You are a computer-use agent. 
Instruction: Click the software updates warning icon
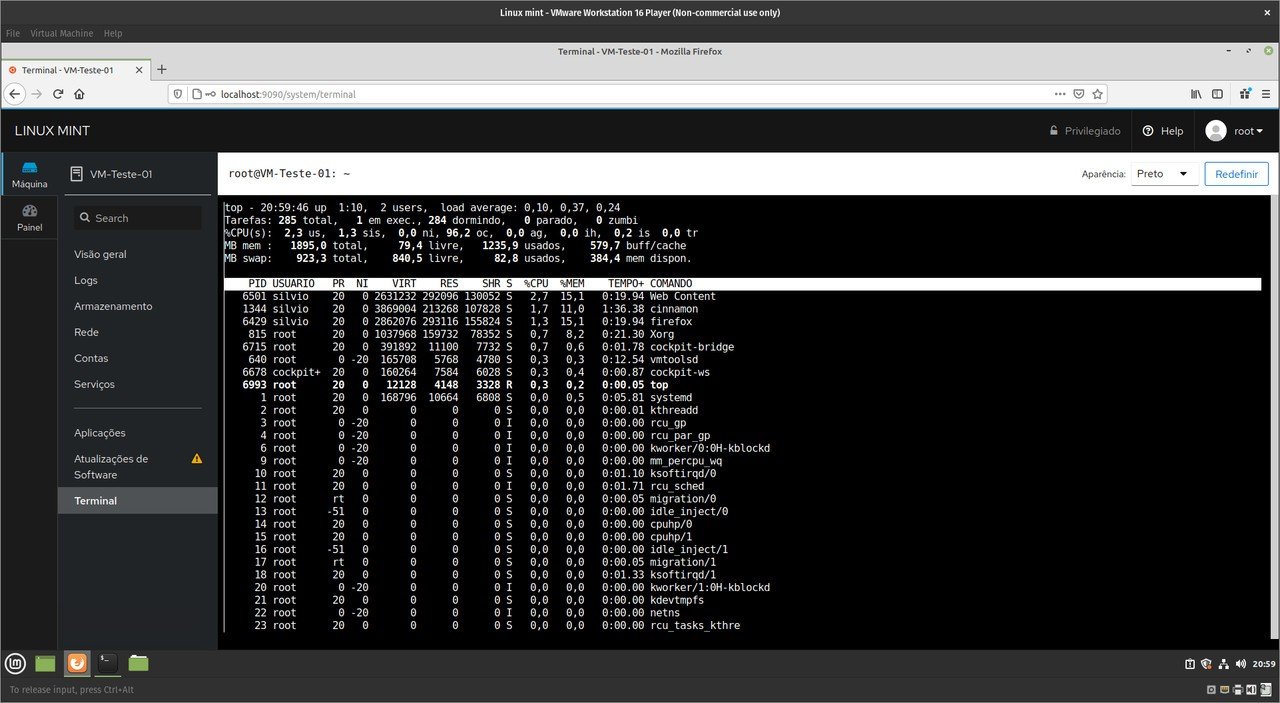pos(197,459)
